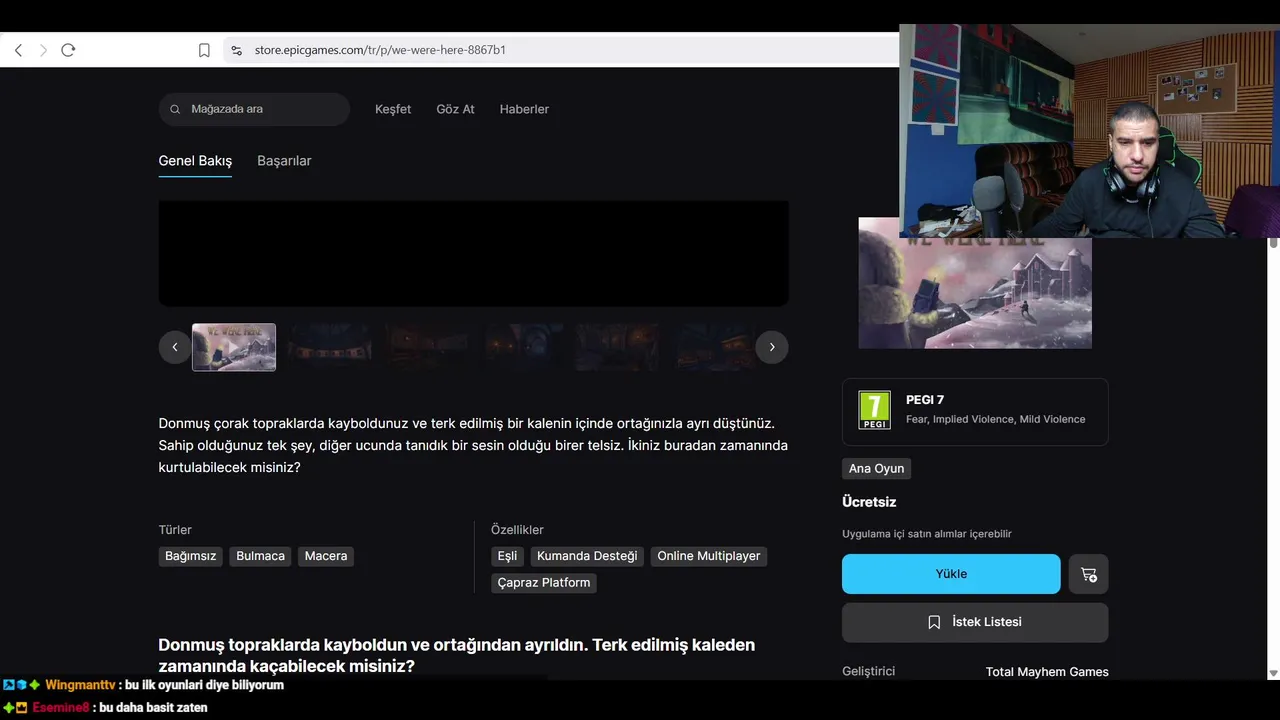Click the browser forward arrow
Screen dimensions: 1280x720
pos(43,50)
